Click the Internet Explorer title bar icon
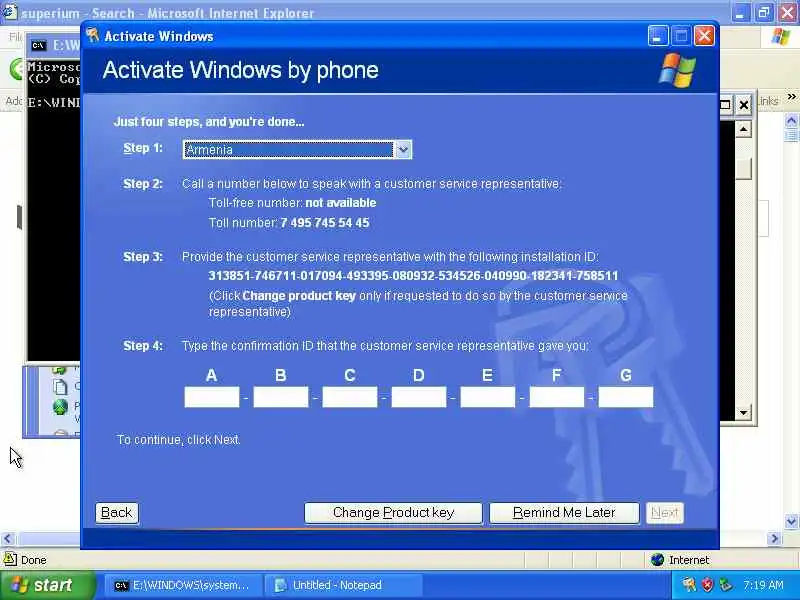Screen dimensions: 800x600 point(10,12)
